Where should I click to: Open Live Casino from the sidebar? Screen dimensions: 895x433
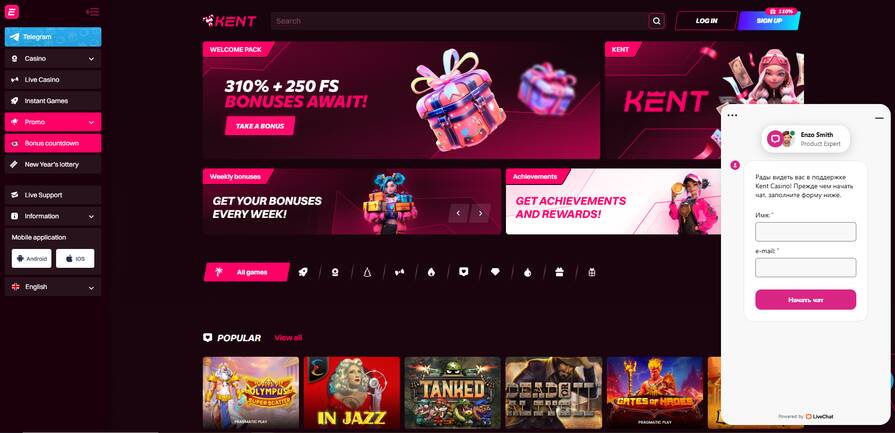point(53,80)
